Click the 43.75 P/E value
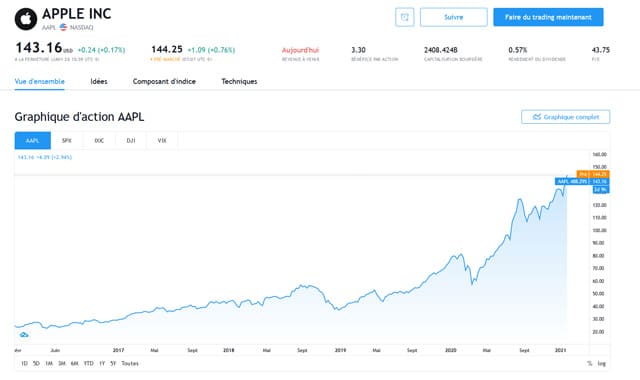The height and width of the screenshot is (380, 640). click(x=600, y=50)
